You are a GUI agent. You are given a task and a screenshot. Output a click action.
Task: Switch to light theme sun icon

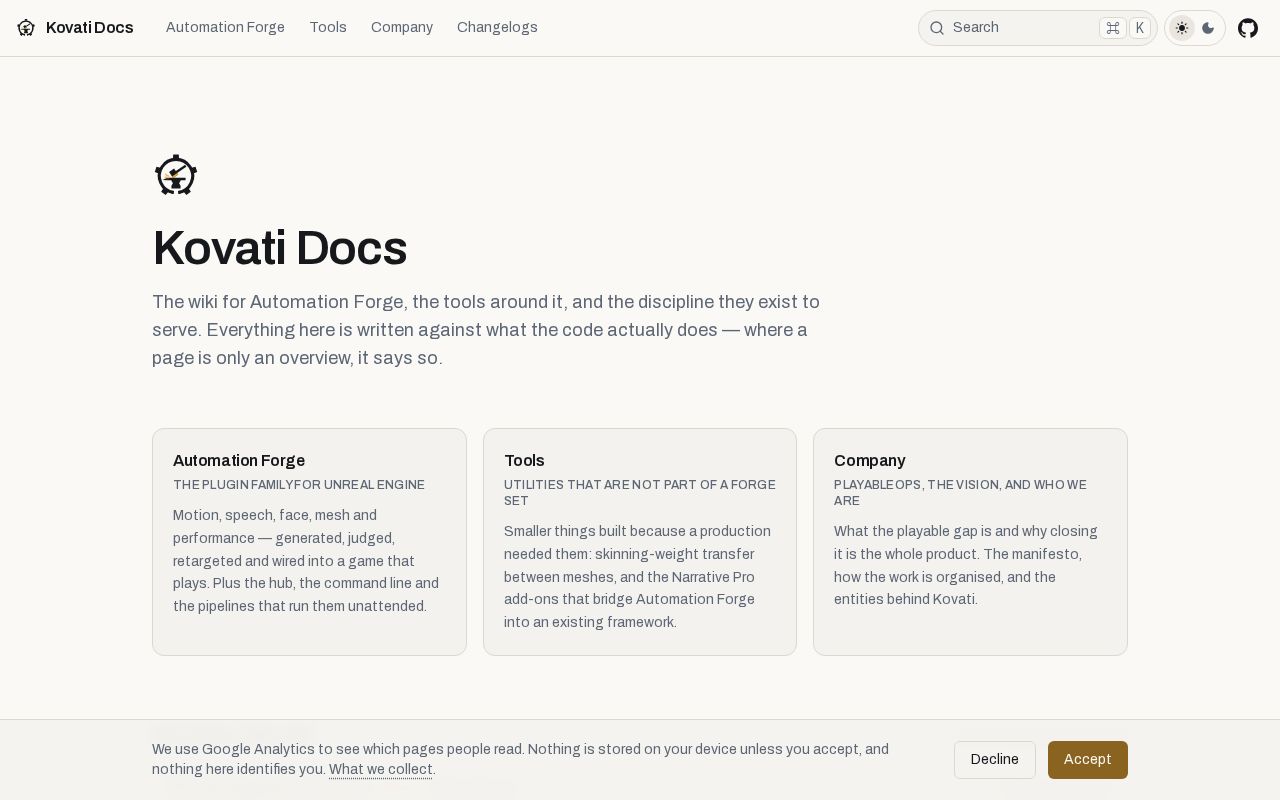pyautogui.click(x=1182, y=28)
